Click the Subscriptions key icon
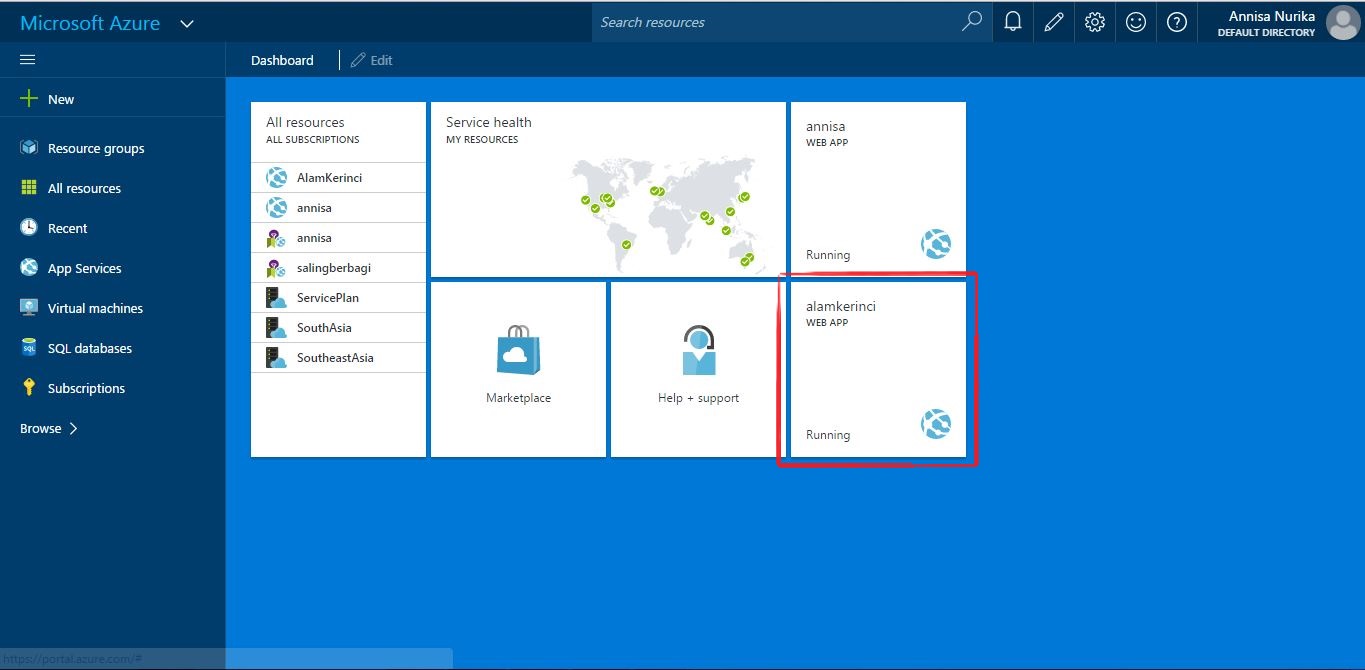Screen dimensions: 1365x670 click(x=29, y=388)
